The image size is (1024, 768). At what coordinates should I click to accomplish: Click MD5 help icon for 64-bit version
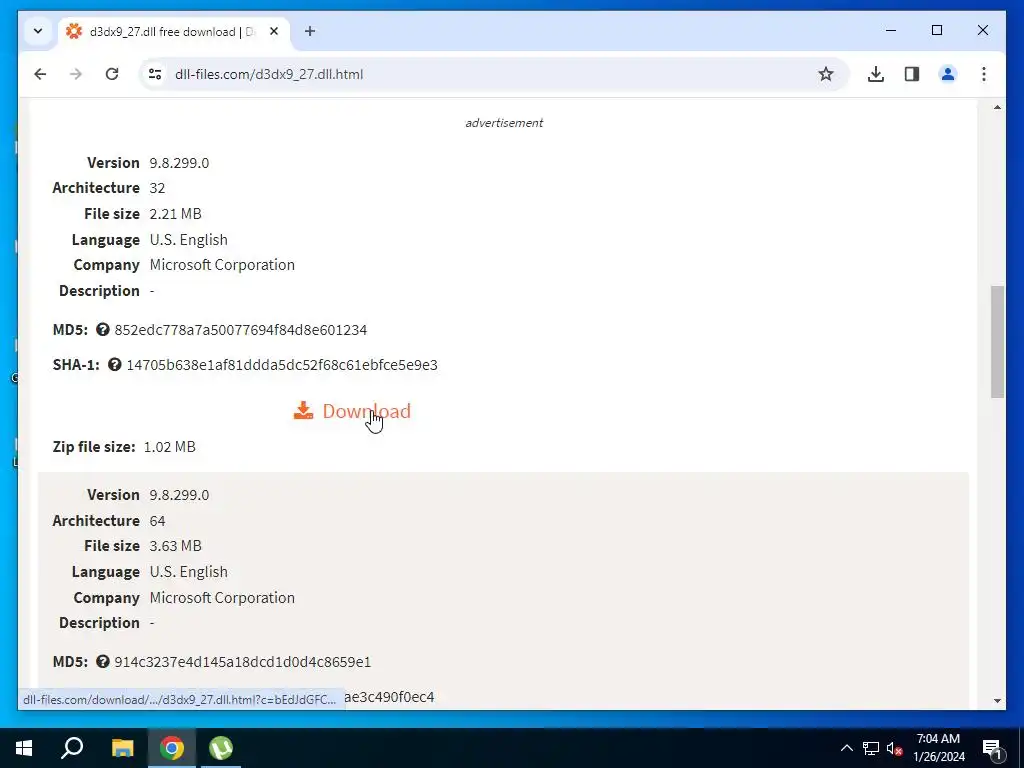coord(103,661)
